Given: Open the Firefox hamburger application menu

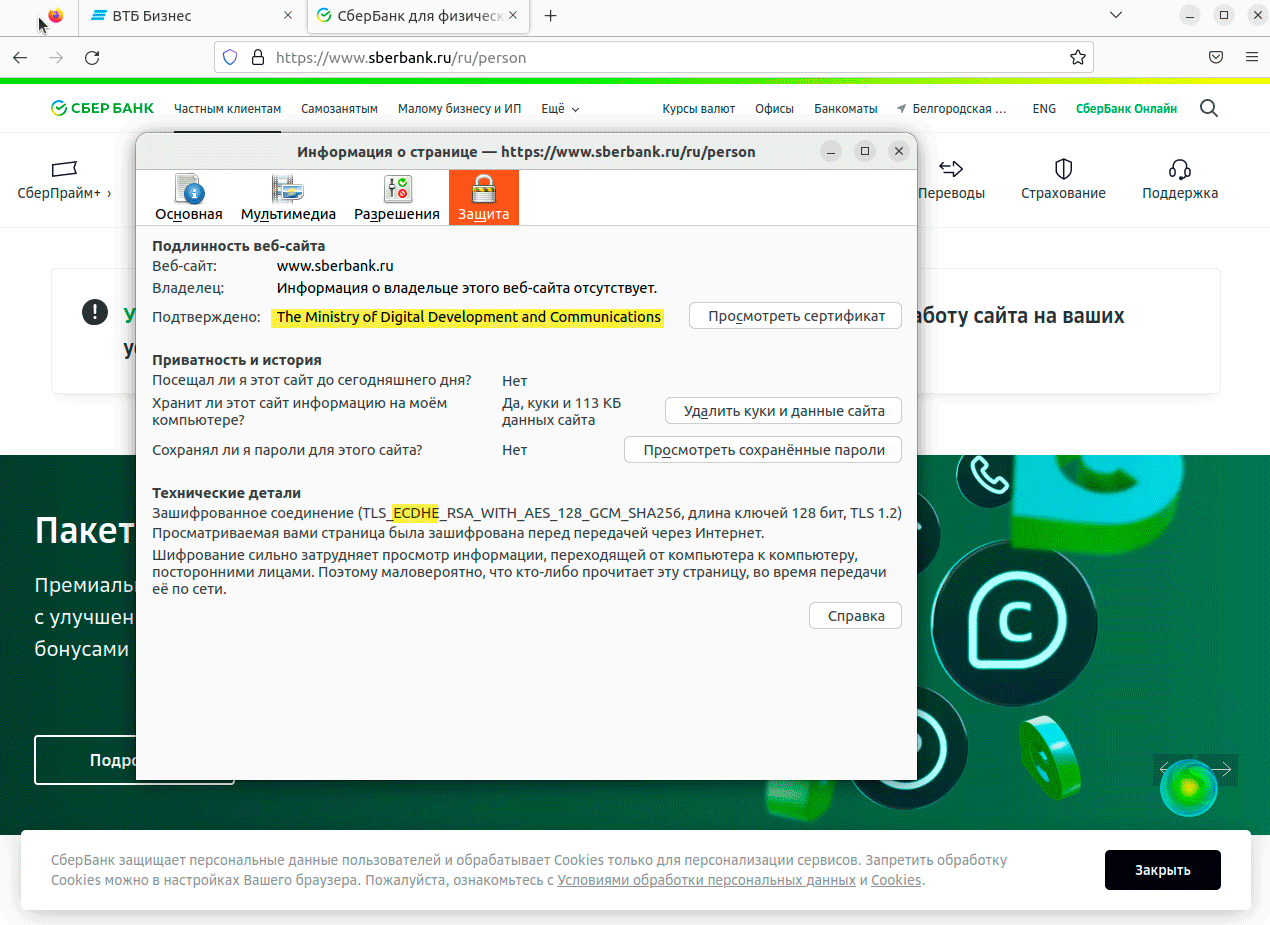Looking at the screenshot, I should tap(1252, 58).
